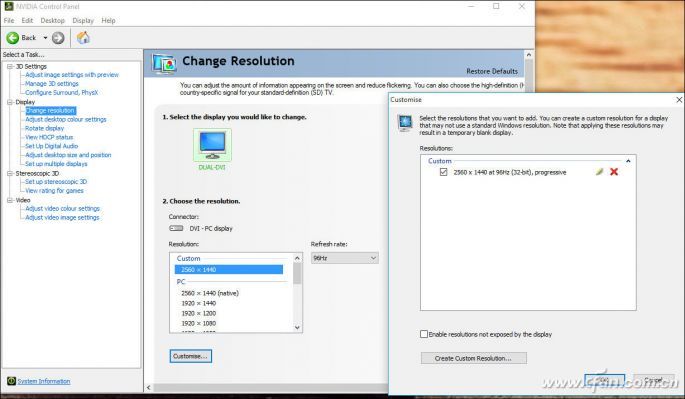Collapse the Video tree node
Viewport: 685px width, 399px height.
click(10, 200)
